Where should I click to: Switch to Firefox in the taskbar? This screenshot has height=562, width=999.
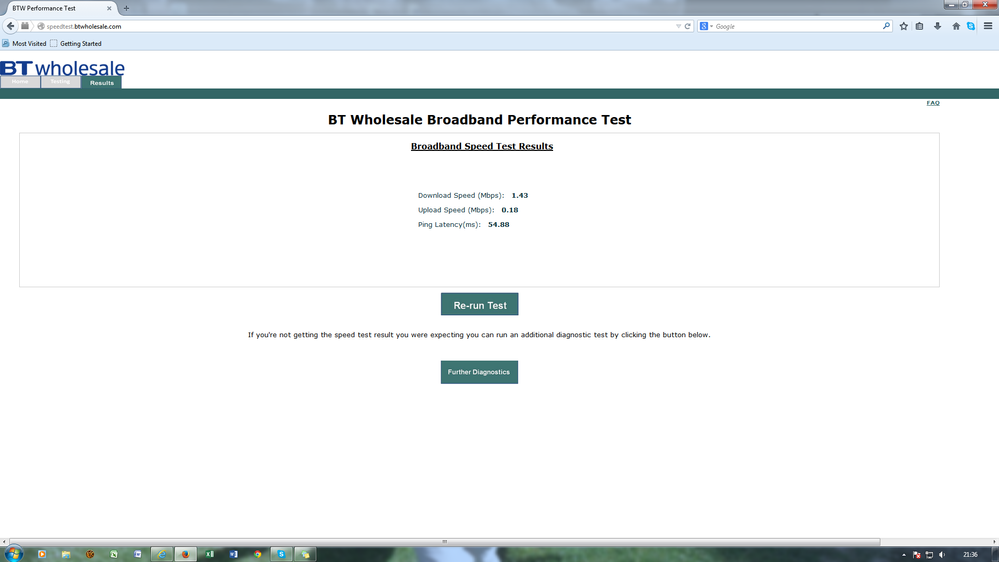click(x=185, y=554)
